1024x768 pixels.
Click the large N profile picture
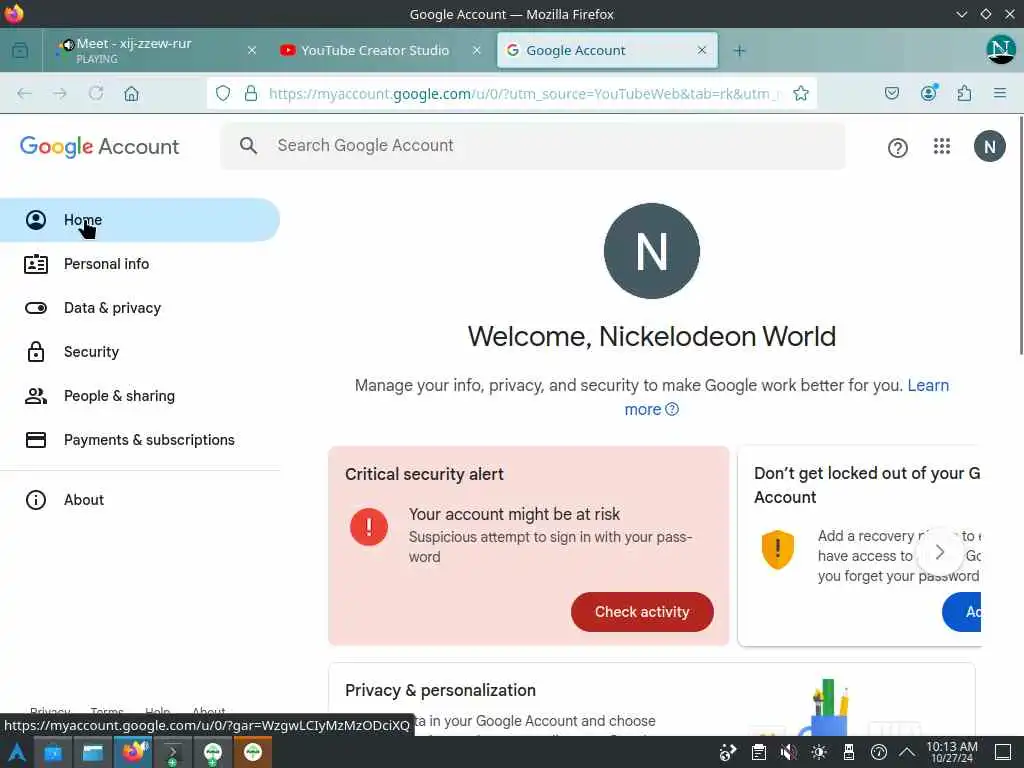[652, 251]
